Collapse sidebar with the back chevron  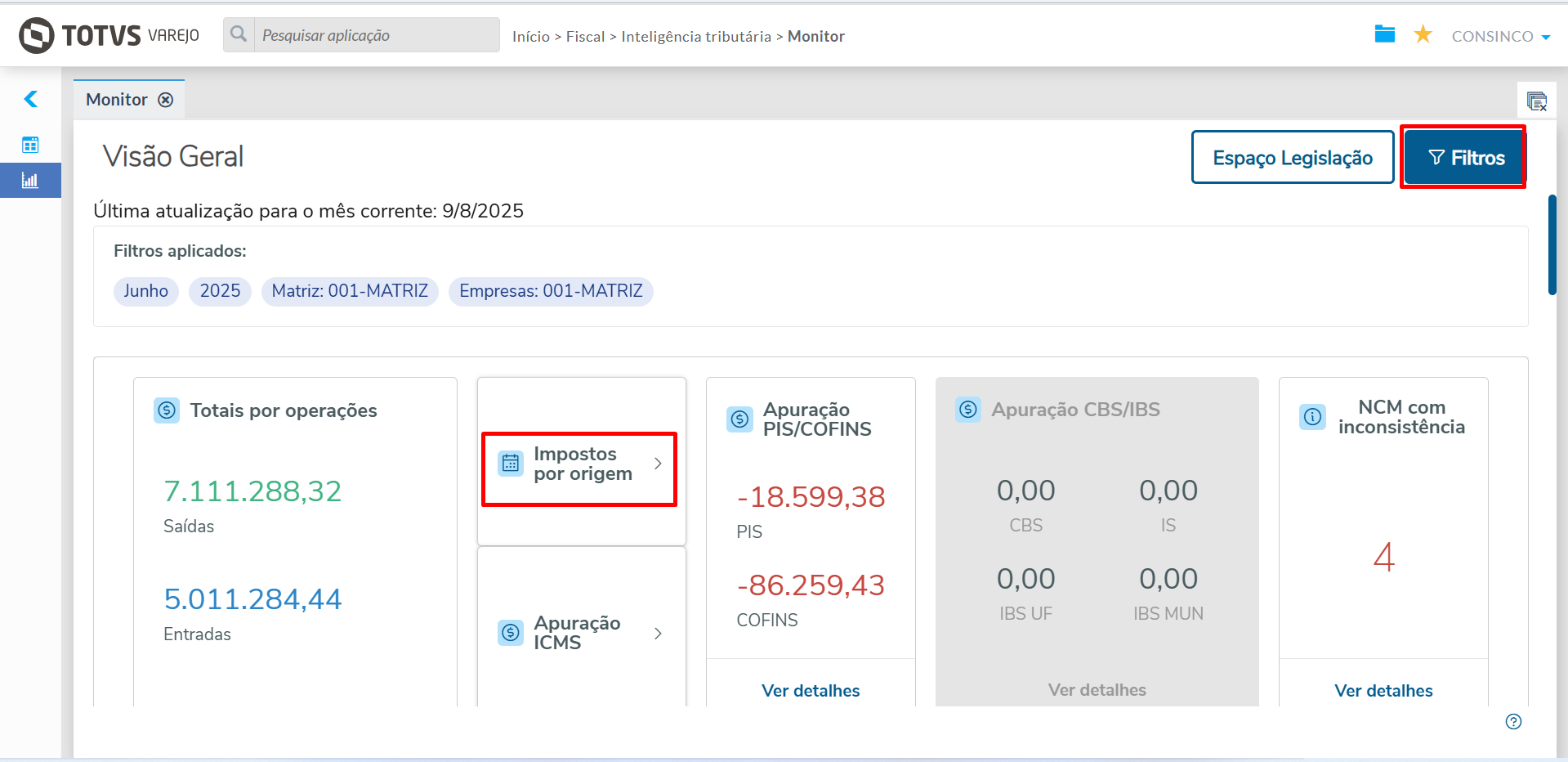(x=31, y=99)
